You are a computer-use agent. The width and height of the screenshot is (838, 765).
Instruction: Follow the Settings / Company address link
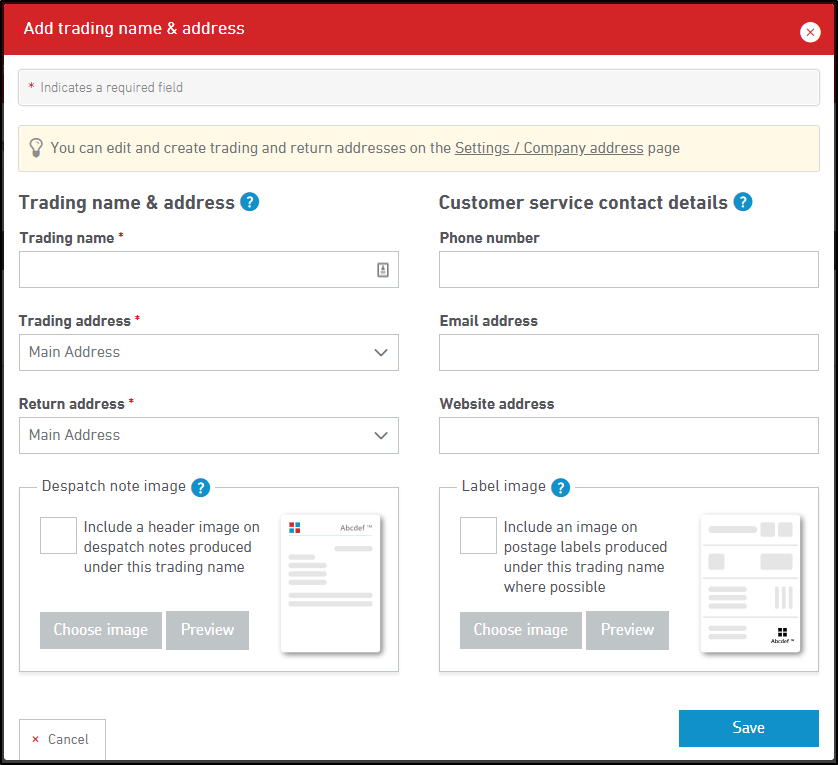pyautogui.click(x=549, y=148)
